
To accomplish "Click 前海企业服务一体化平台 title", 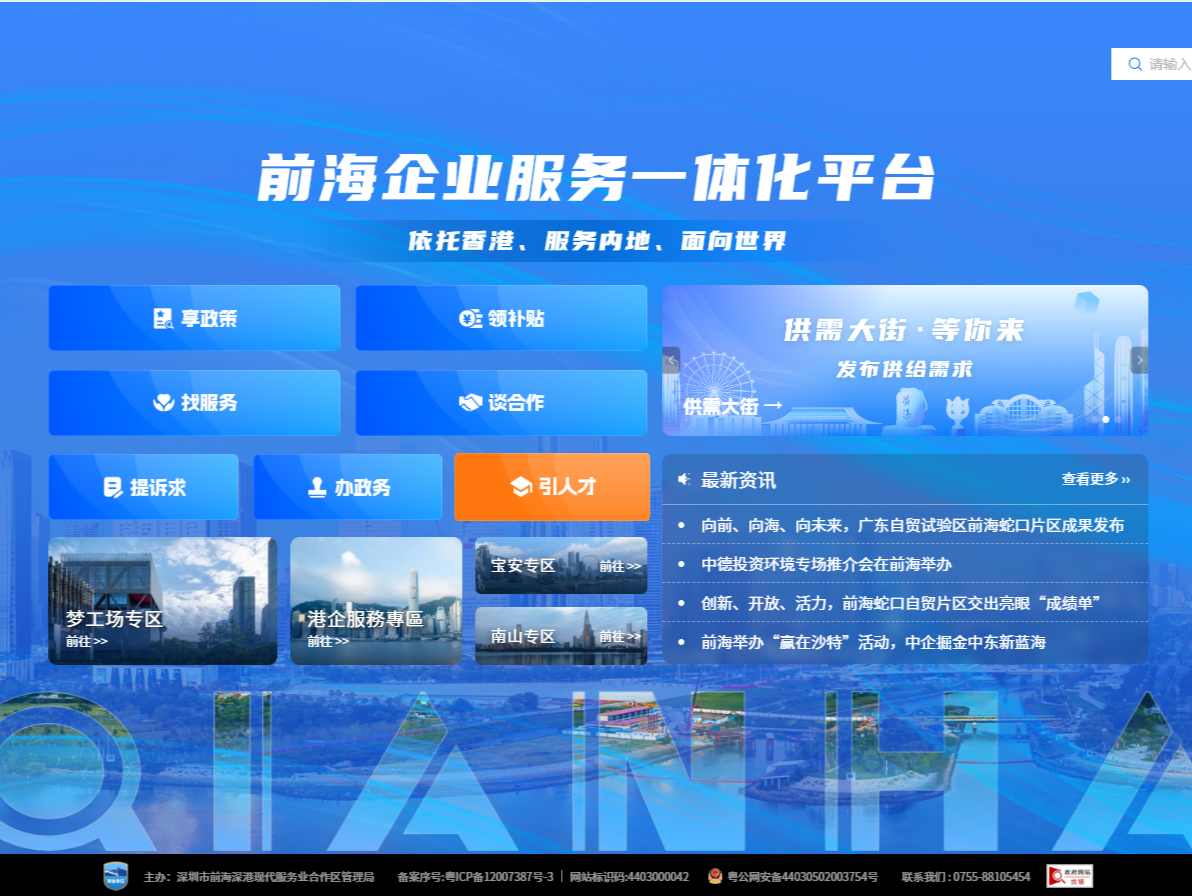I will click(x=596, y=178).
